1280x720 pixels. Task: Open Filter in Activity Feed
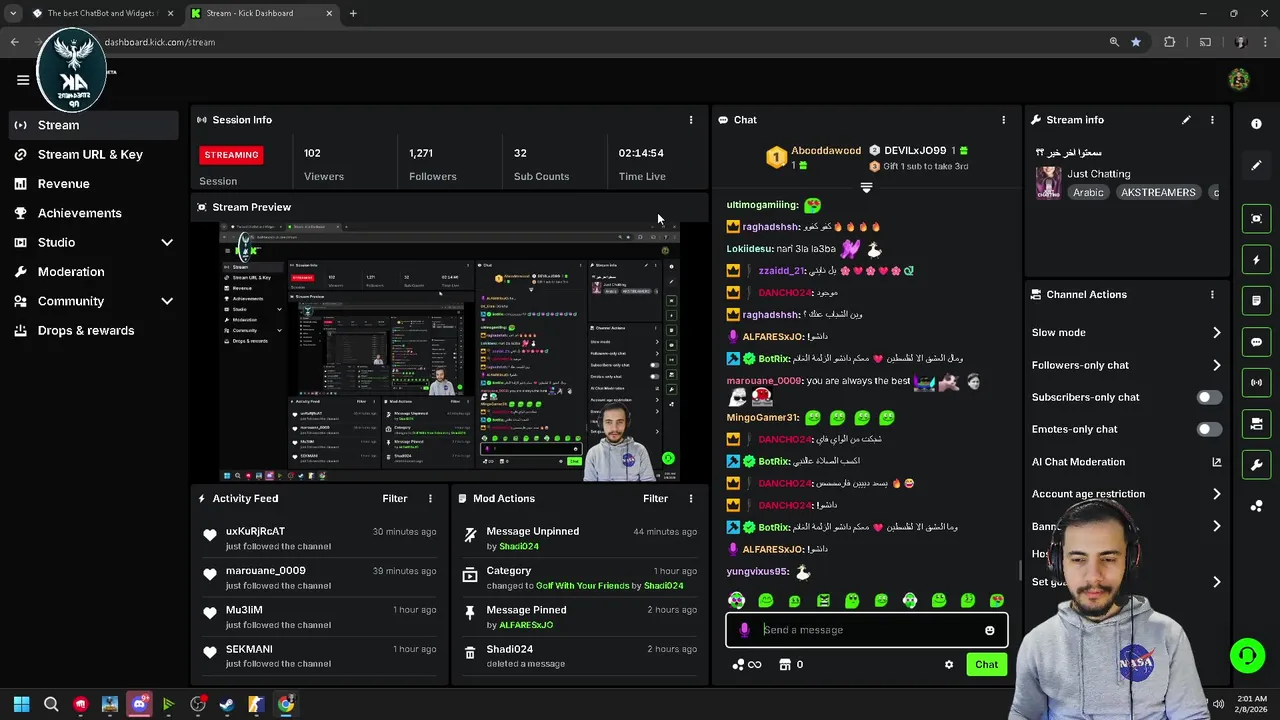394,498
